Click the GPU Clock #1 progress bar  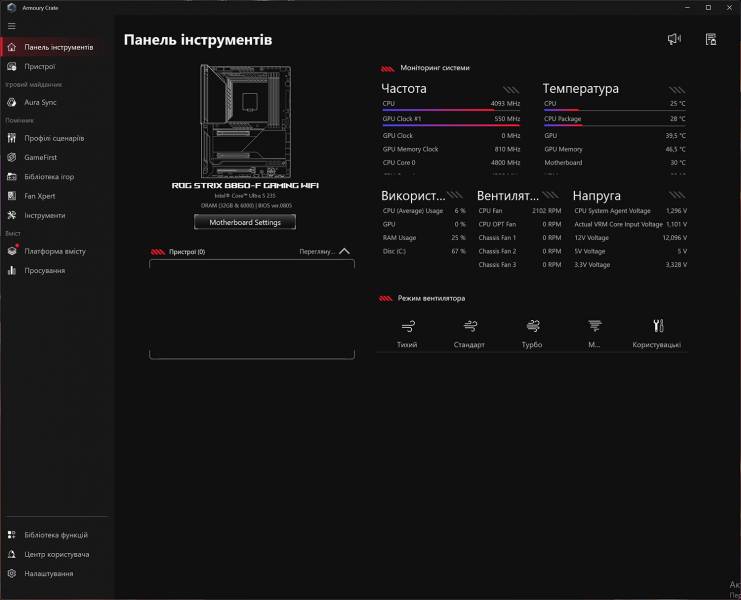[451, 125]
